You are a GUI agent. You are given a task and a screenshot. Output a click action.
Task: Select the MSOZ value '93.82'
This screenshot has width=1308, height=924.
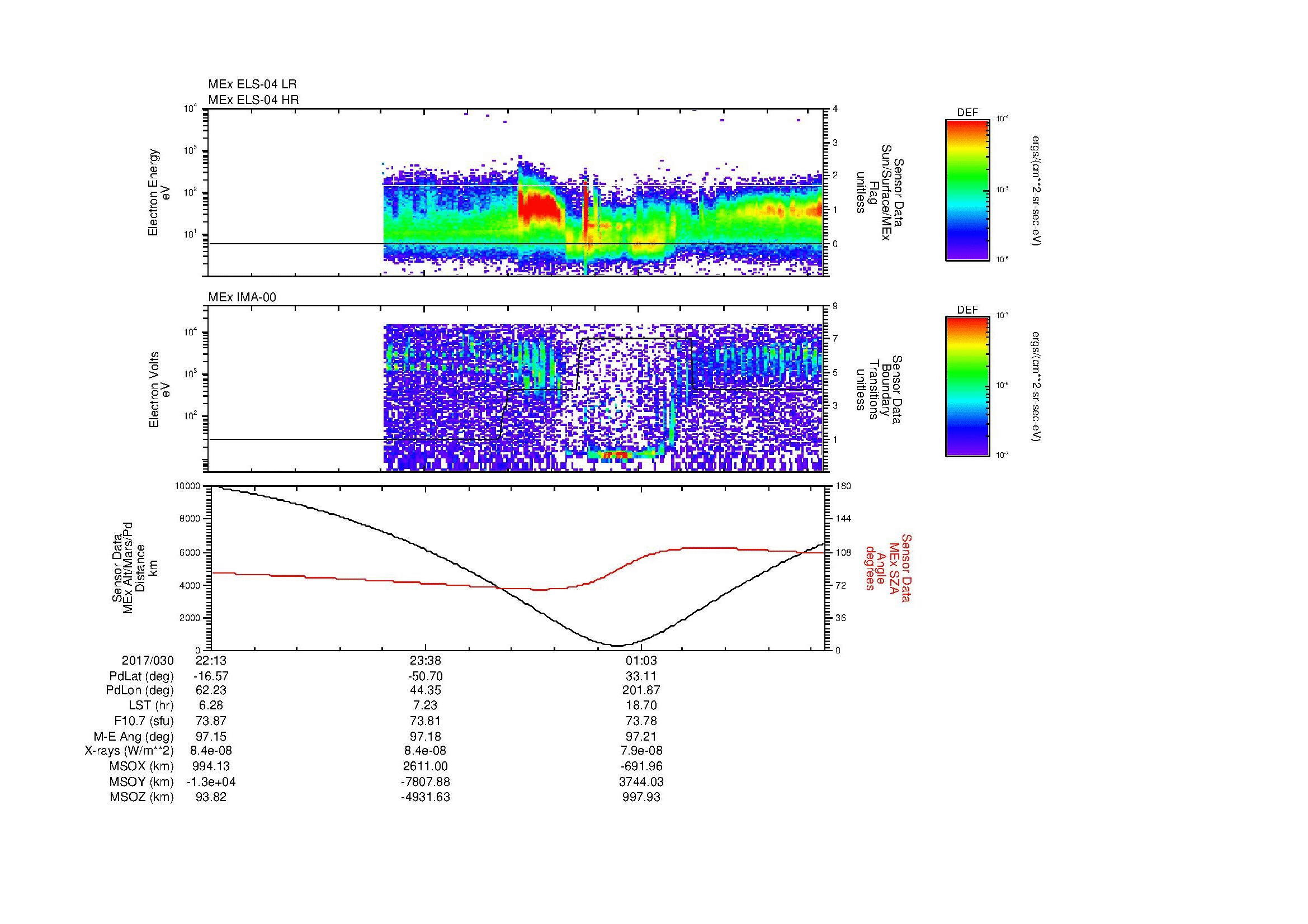[x=211, y=797]
